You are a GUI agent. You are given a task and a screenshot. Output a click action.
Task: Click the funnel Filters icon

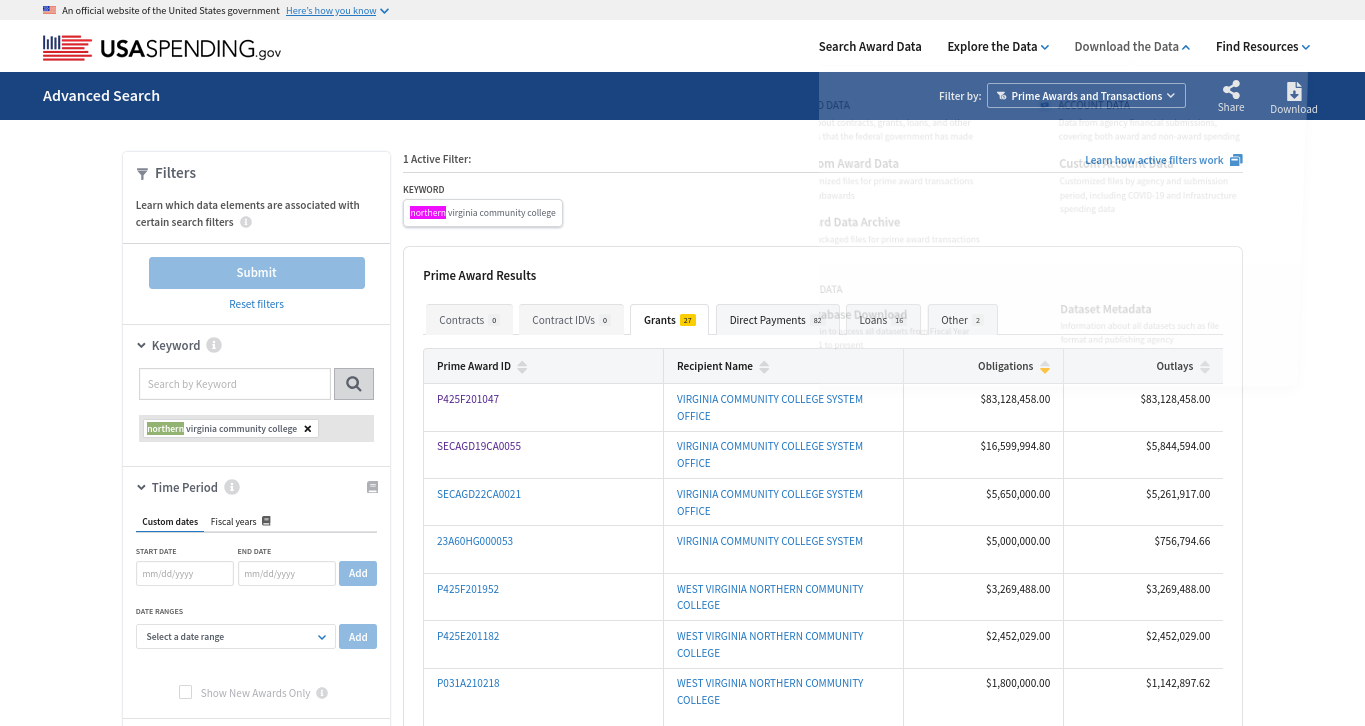142,174
